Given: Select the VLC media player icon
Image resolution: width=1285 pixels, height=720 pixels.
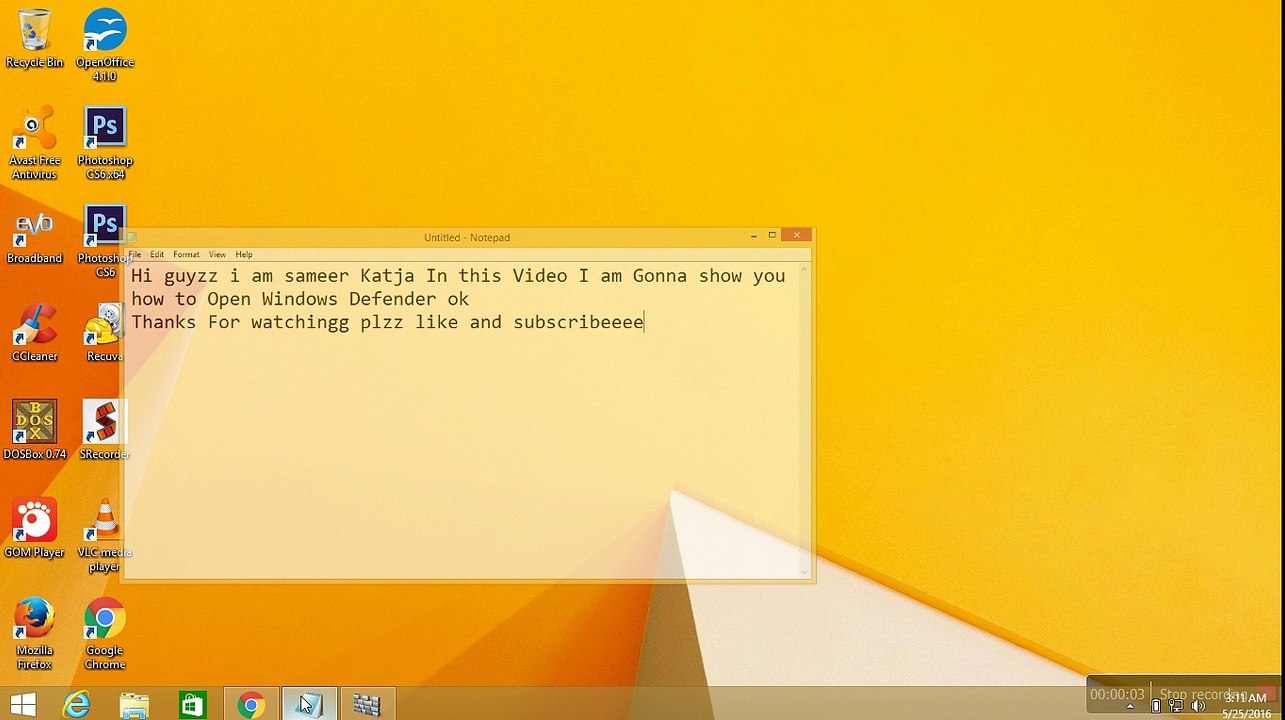Looking at the screenshot, I should (105, 535).
